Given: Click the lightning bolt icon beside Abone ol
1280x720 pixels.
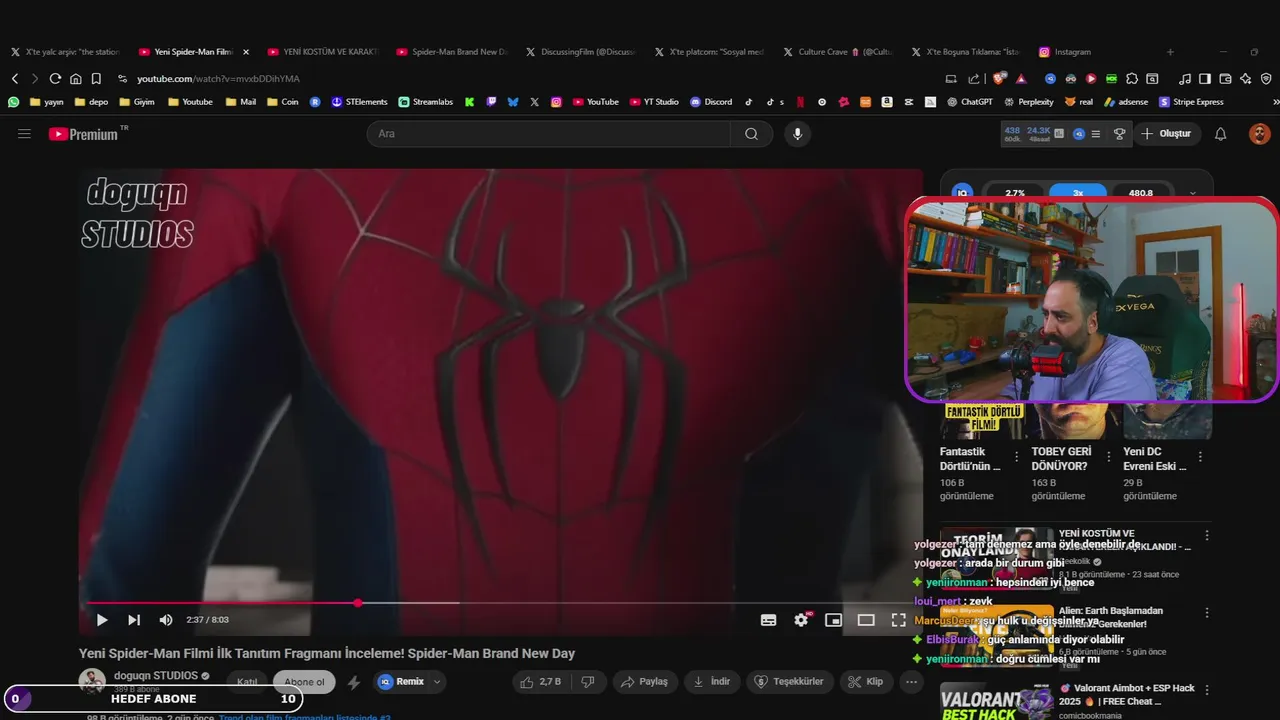Looking at the screenshot, I should click(354, 682).
